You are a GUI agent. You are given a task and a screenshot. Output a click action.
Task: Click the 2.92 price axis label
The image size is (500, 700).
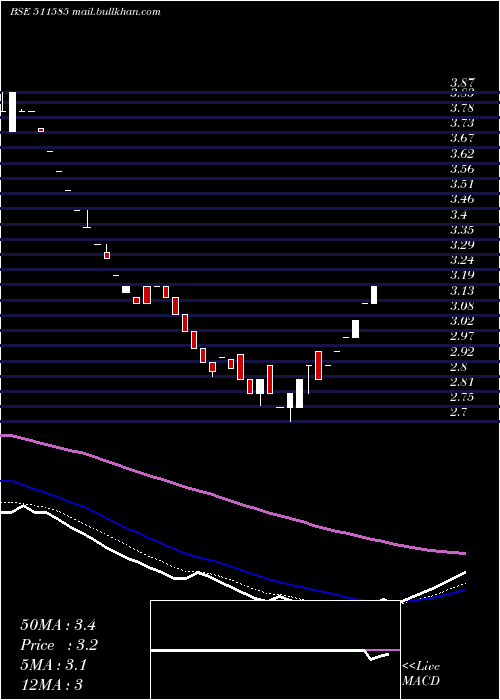pyautogui.click(x=462, y=352)
